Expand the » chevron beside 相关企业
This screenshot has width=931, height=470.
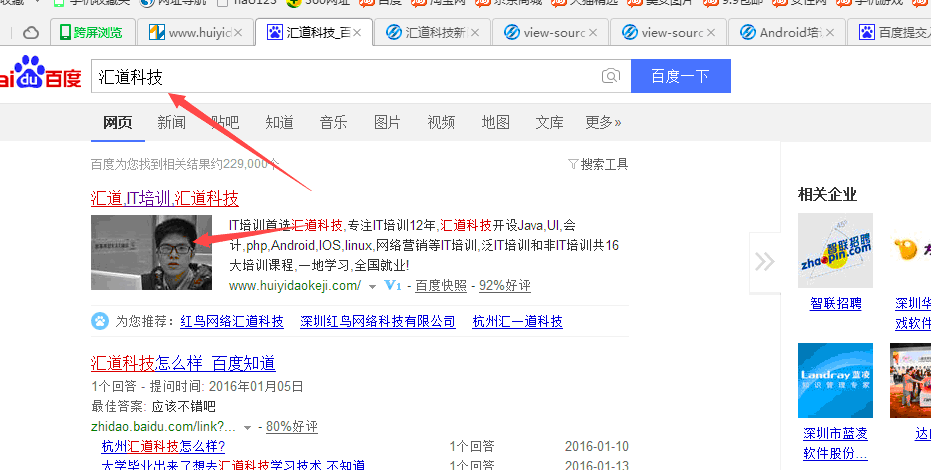(765, 261)
